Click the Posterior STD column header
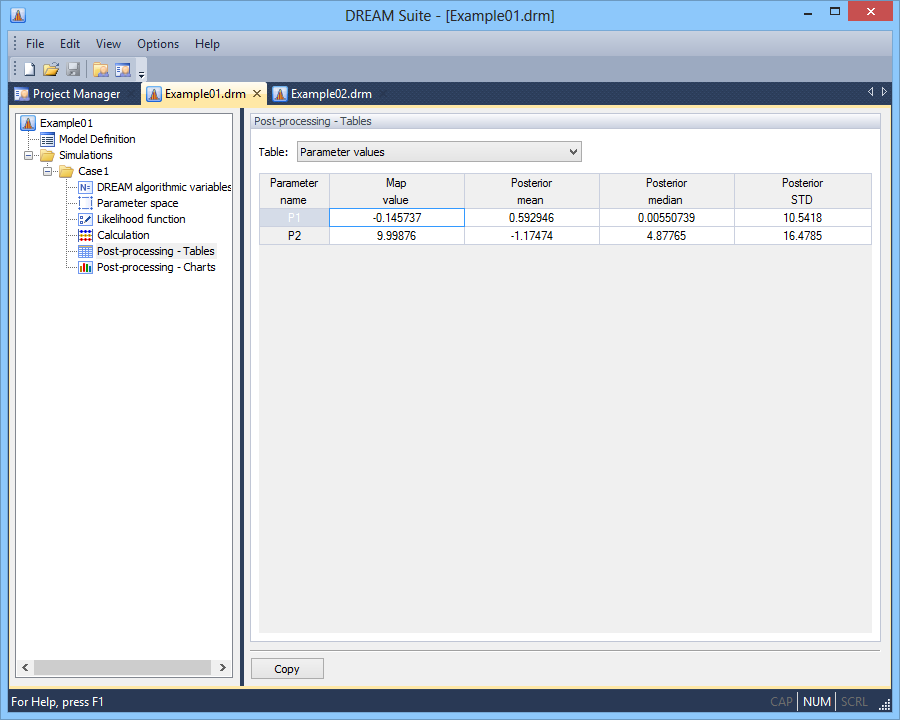The image size is (900, 720). pos(802,191)
